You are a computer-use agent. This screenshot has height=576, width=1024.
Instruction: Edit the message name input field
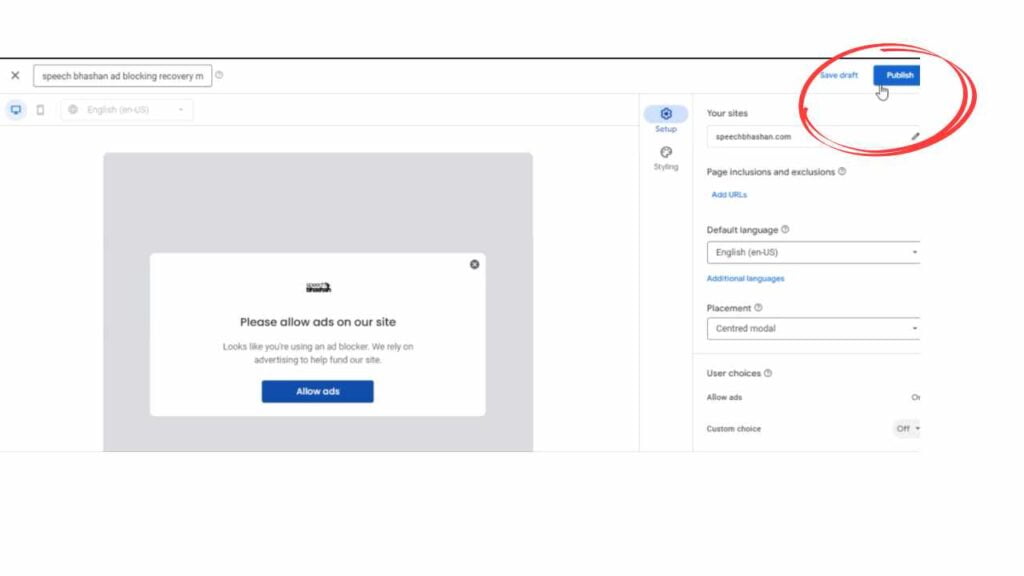point(123,76)
